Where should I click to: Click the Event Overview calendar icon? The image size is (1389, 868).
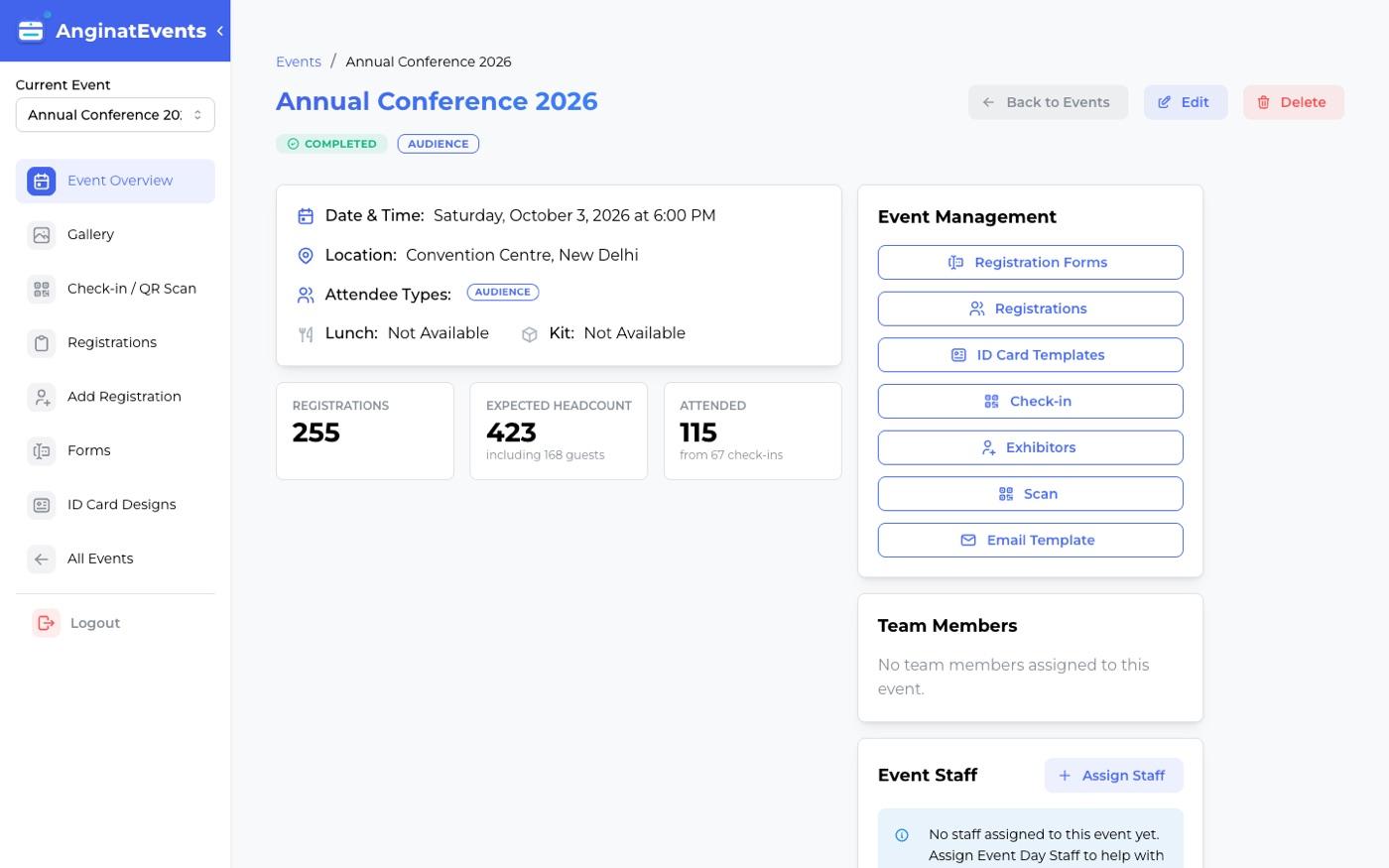coord(42,182)
